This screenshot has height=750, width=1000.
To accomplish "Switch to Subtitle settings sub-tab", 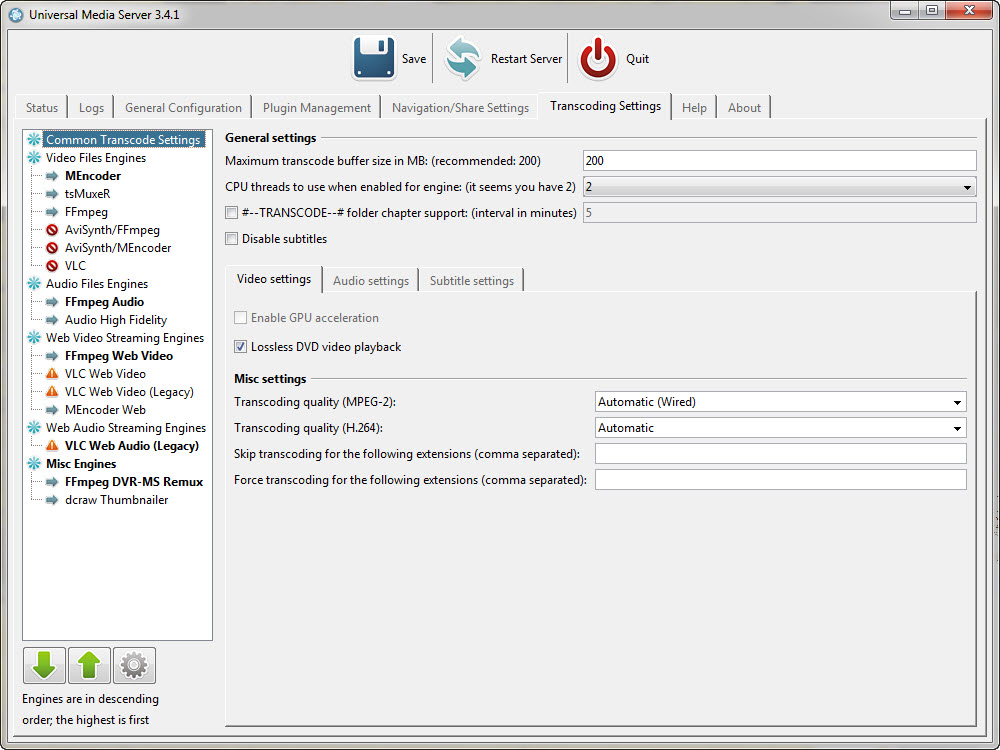I will (x=471, y=281).
